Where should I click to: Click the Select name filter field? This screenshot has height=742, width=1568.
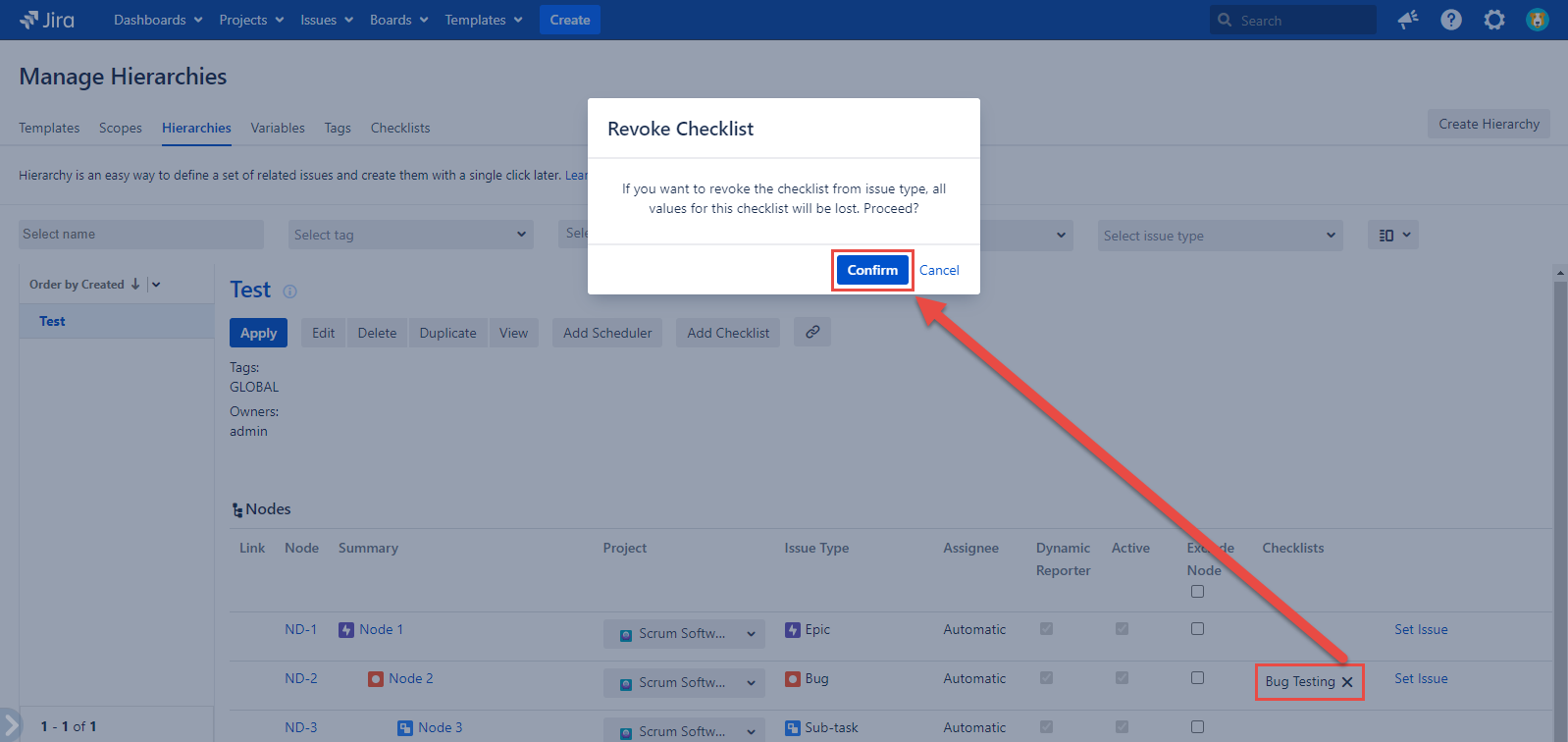point(141,235)
